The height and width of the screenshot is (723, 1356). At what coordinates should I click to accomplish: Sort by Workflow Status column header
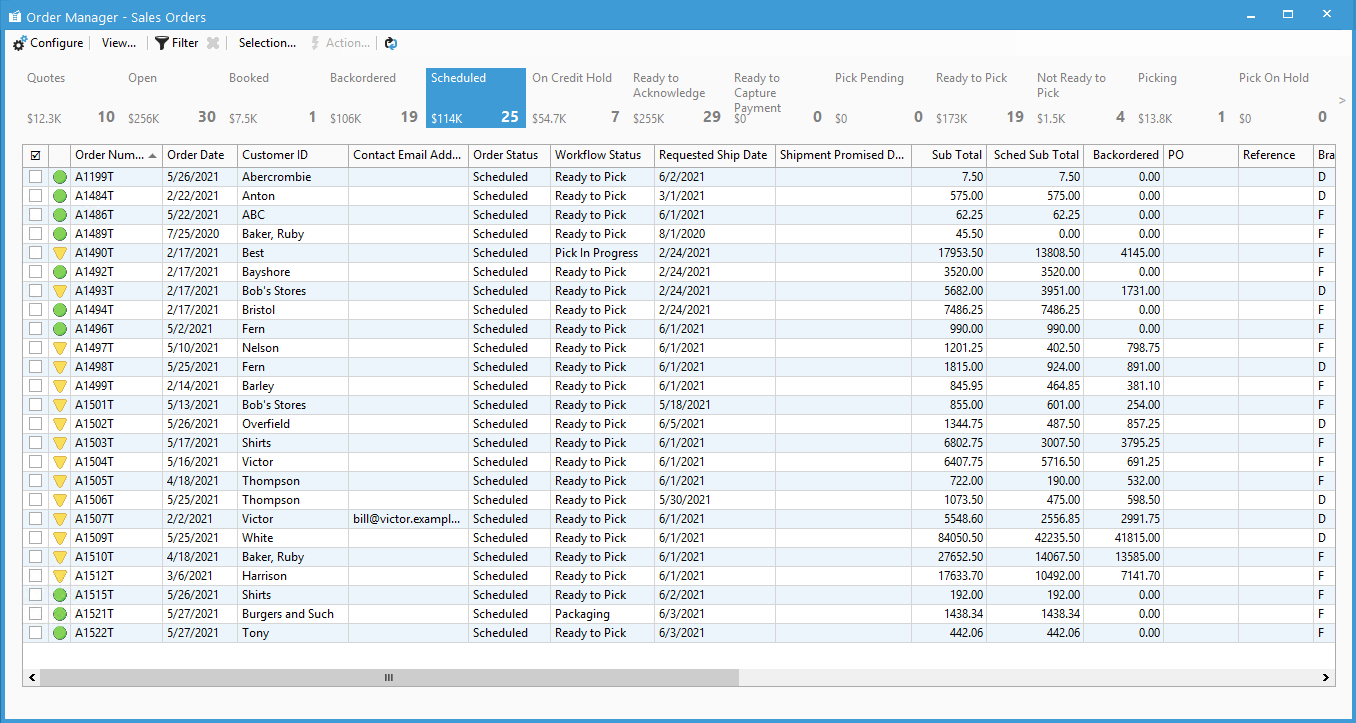point(602,155)
